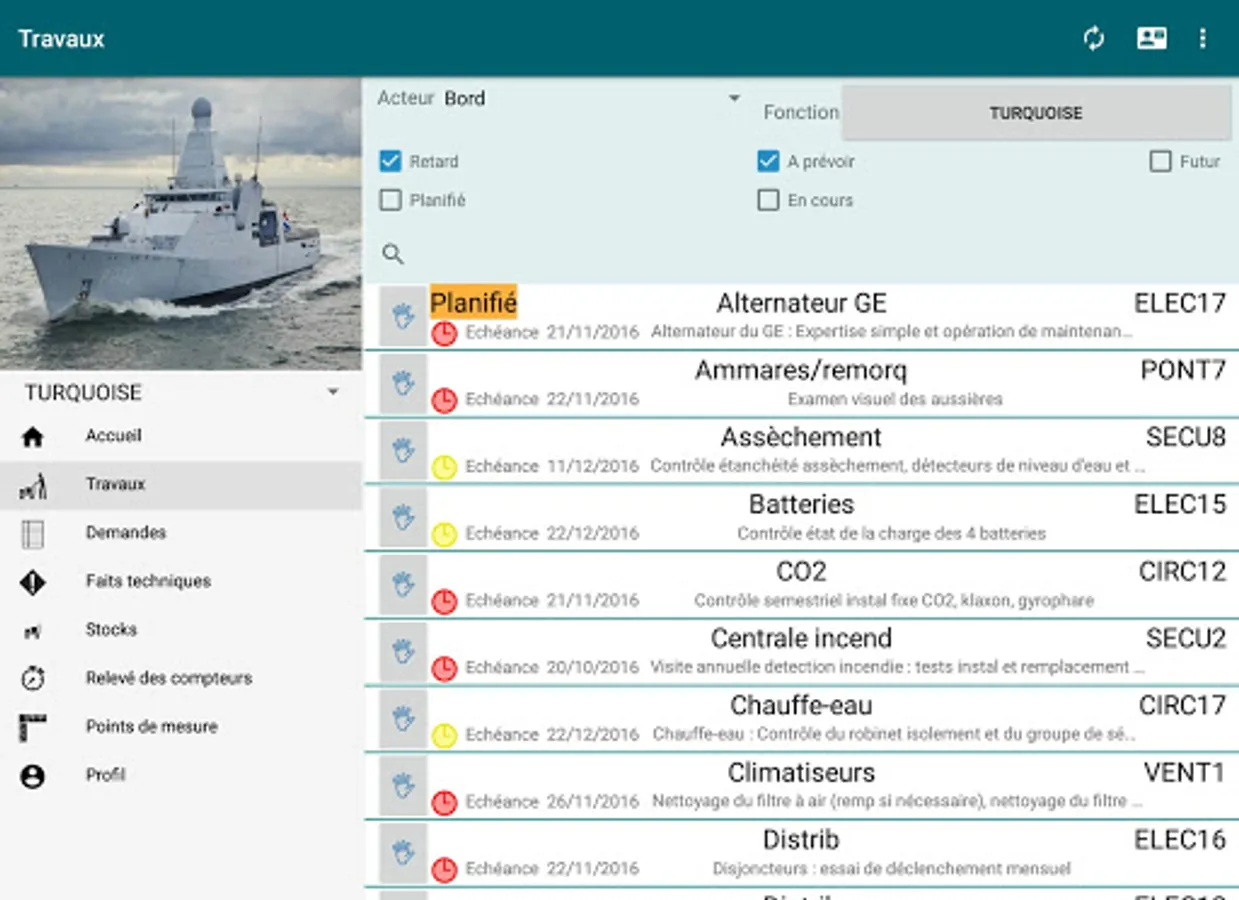
Task: Click red clock on Ammares/remorq row
Action: point(444,400)
